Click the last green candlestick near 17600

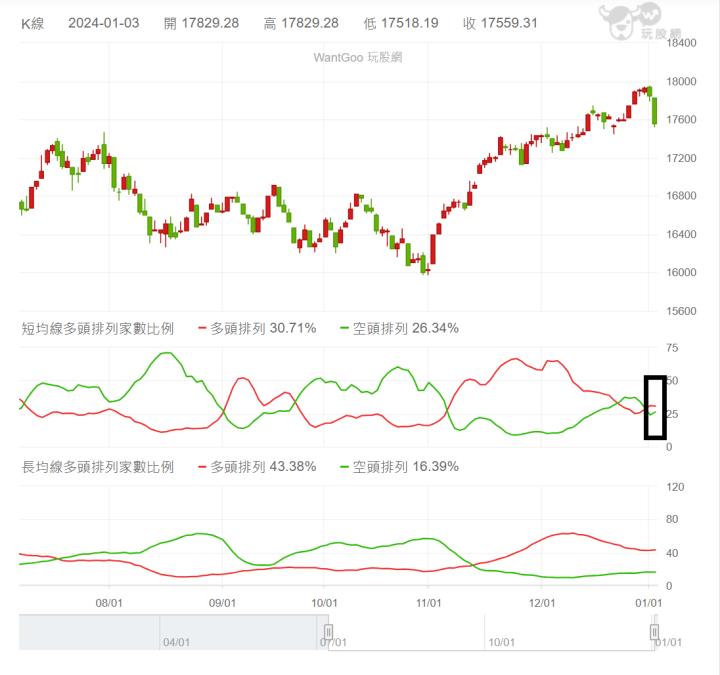[655, 110]
